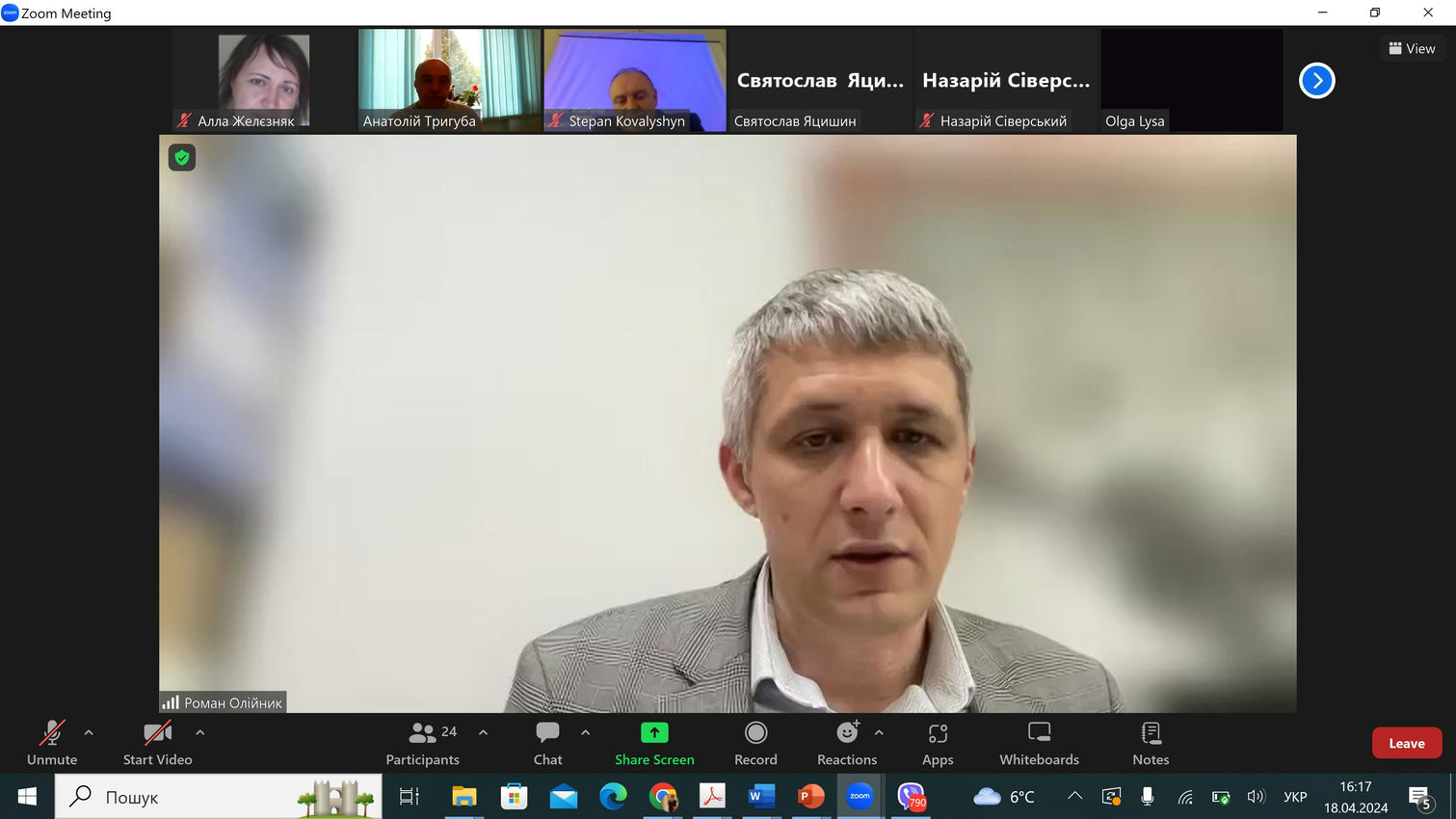Open the Chat panel
1456x819 pixels.
pos(547,743)
